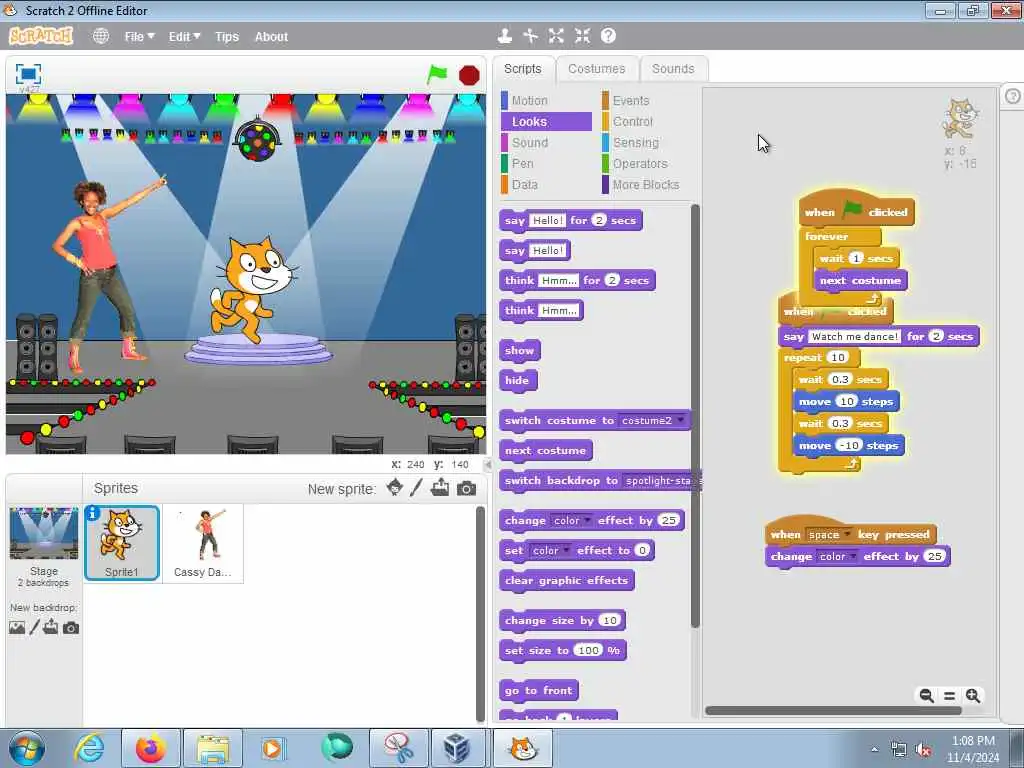Viewport: 1024px width, 768px height.
Task: Select the Sprite1 cat thumbnail
Action: tap(121, 543)
